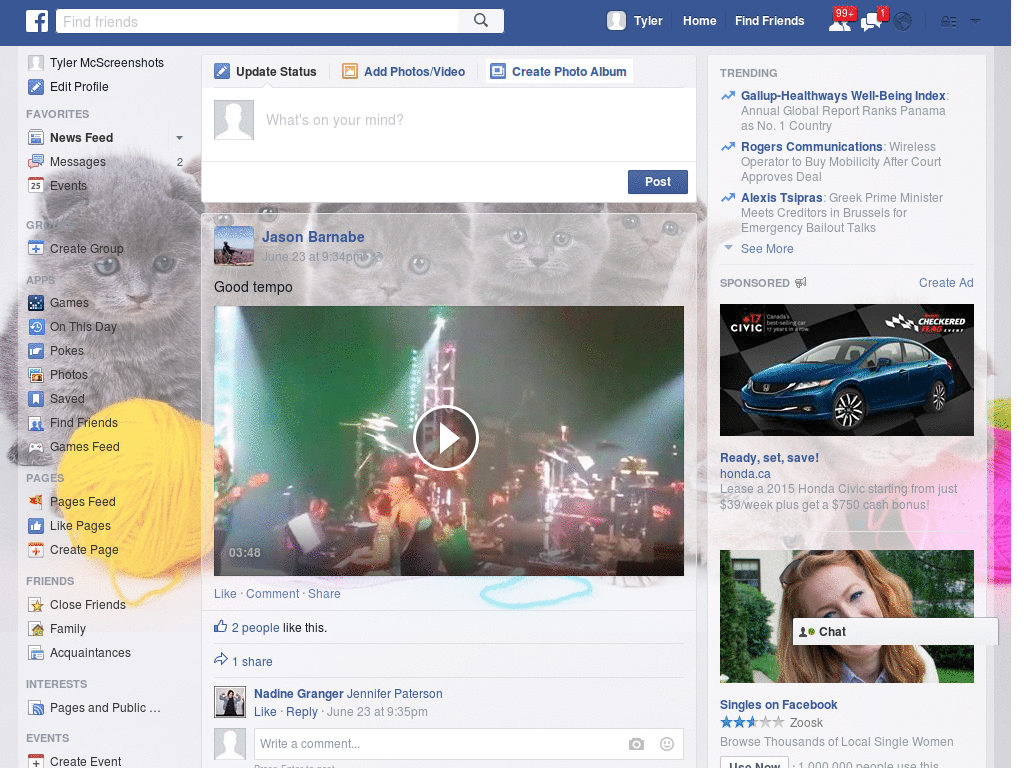This screenshot has height=768, width=1024.
Task: Click the Games Feed controller icon
Action: click(36, 447)
